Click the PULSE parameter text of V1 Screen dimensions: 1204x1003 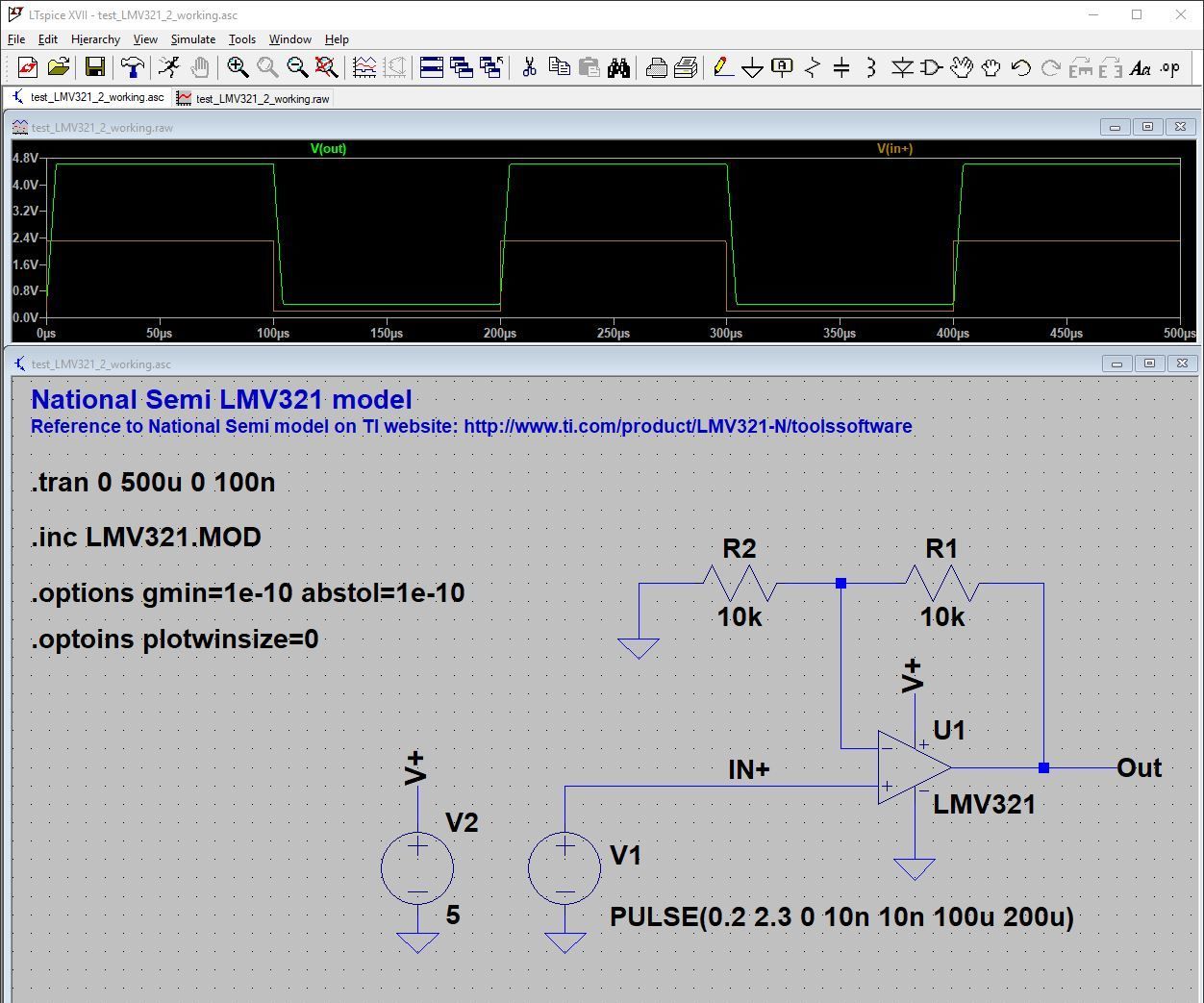[841, 918]
